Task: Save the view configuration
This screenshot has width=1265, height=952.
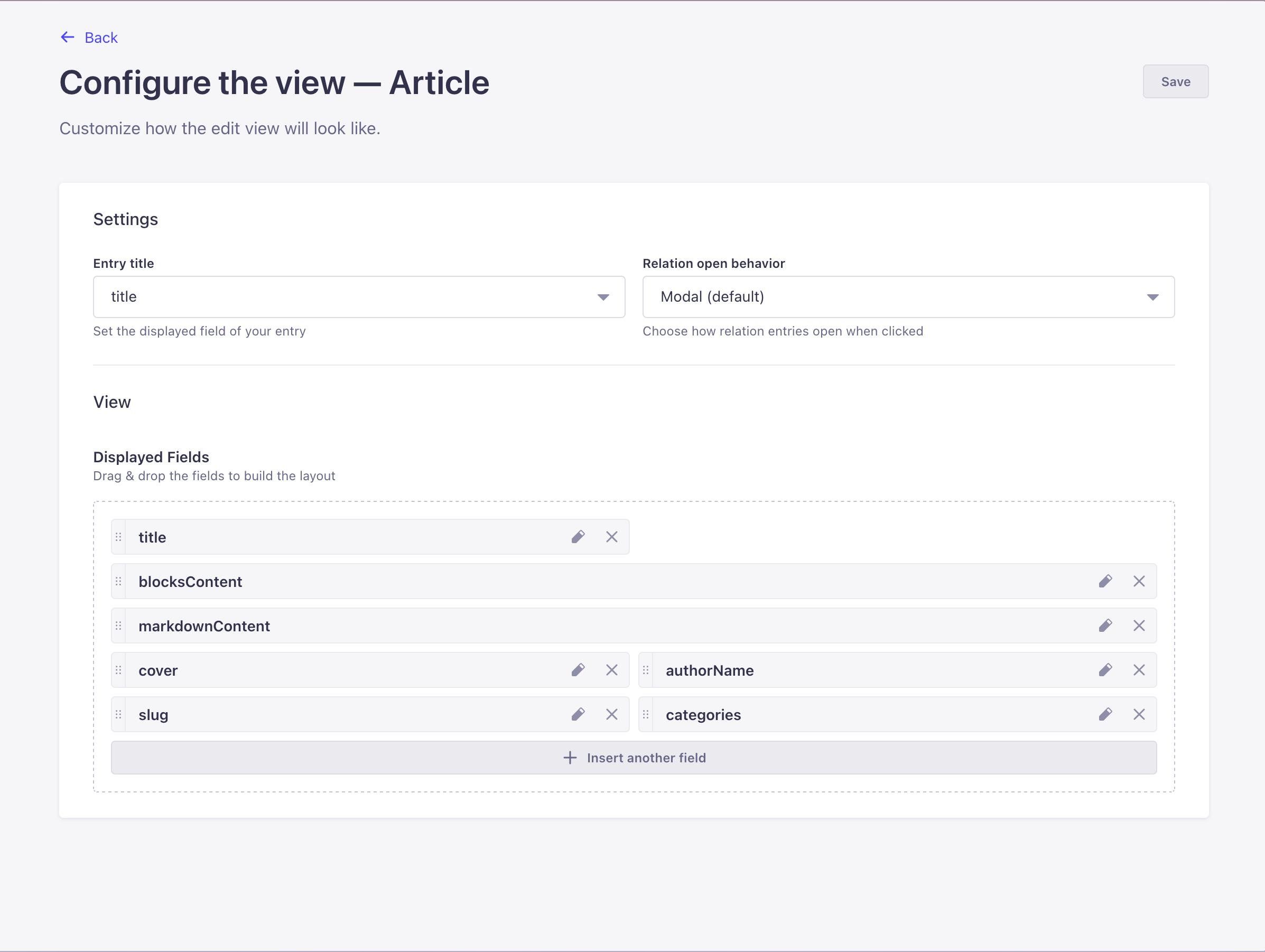Action: point(1175,81)
